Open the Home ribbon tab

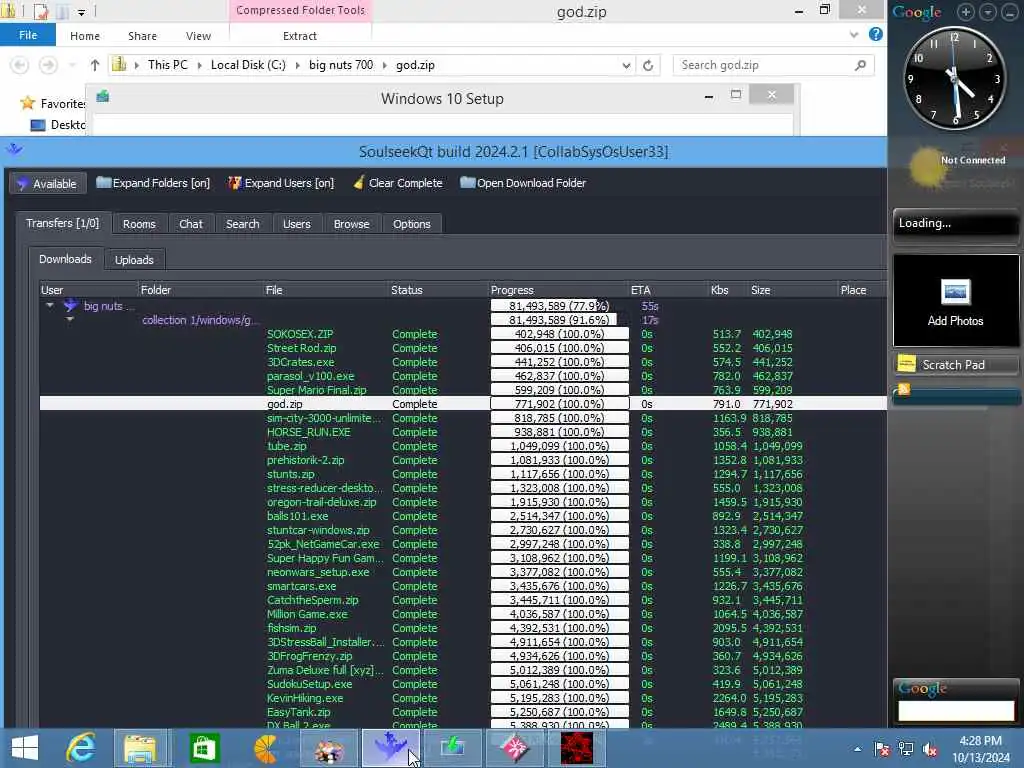tap(85, 36)
